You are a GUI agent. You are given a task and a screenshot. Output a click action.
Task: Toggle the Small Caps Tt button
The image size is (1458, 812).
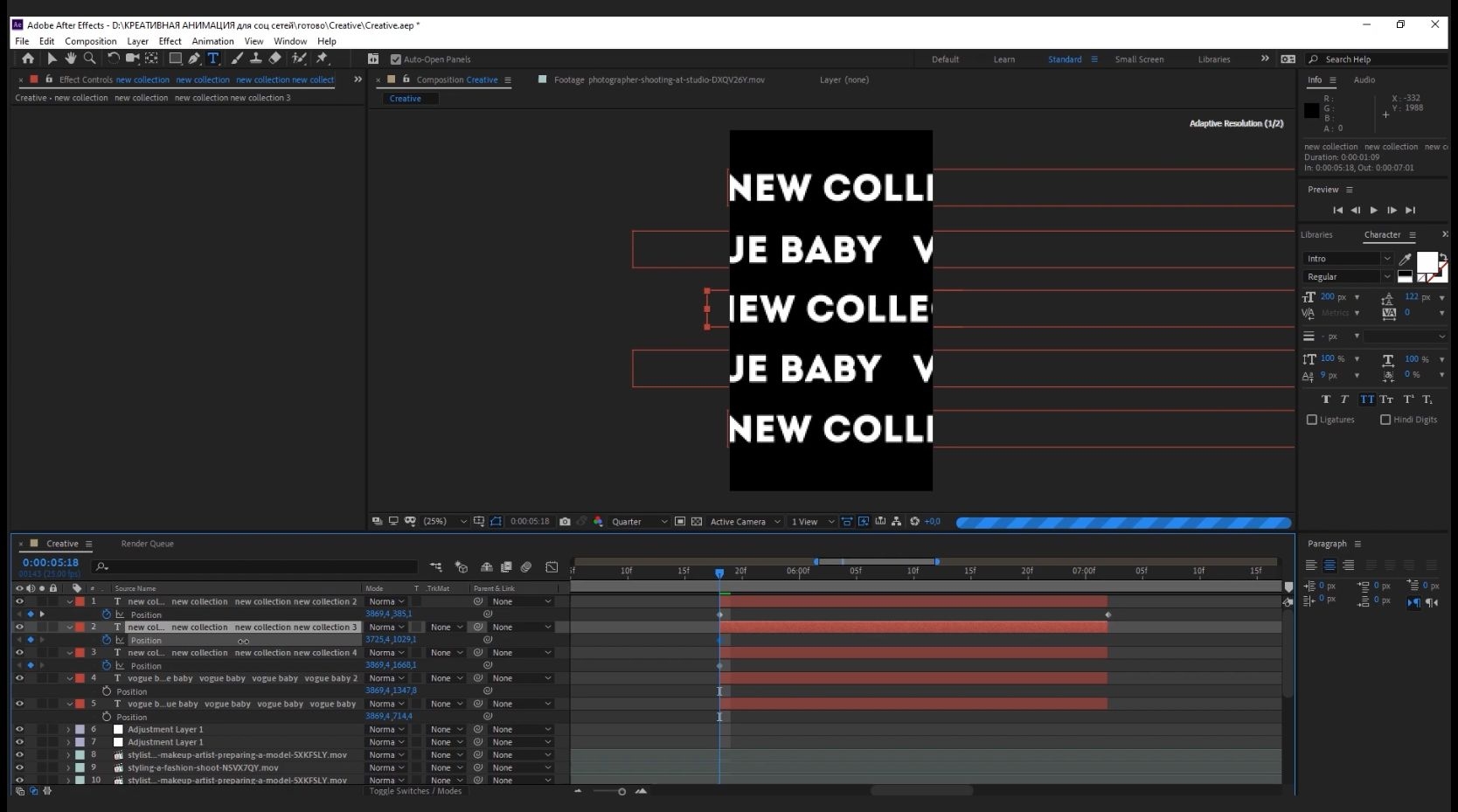pos(1386,399)
